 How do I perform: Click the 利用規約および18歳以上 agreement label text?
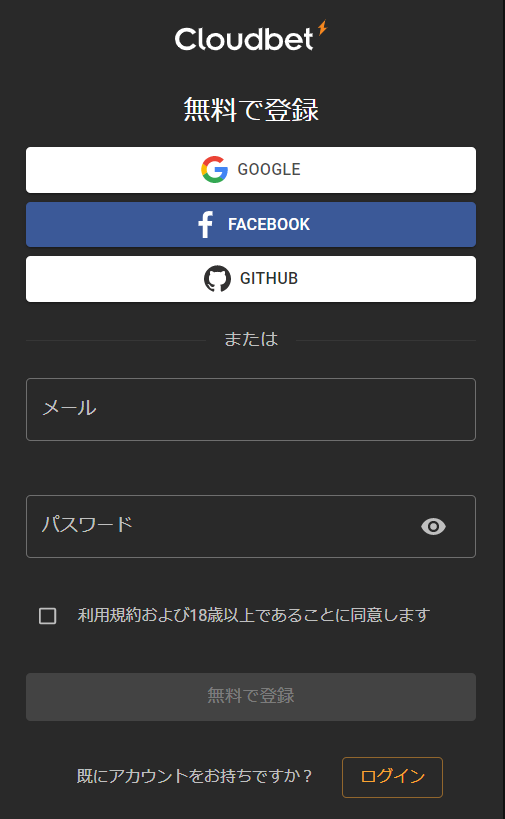254,615
